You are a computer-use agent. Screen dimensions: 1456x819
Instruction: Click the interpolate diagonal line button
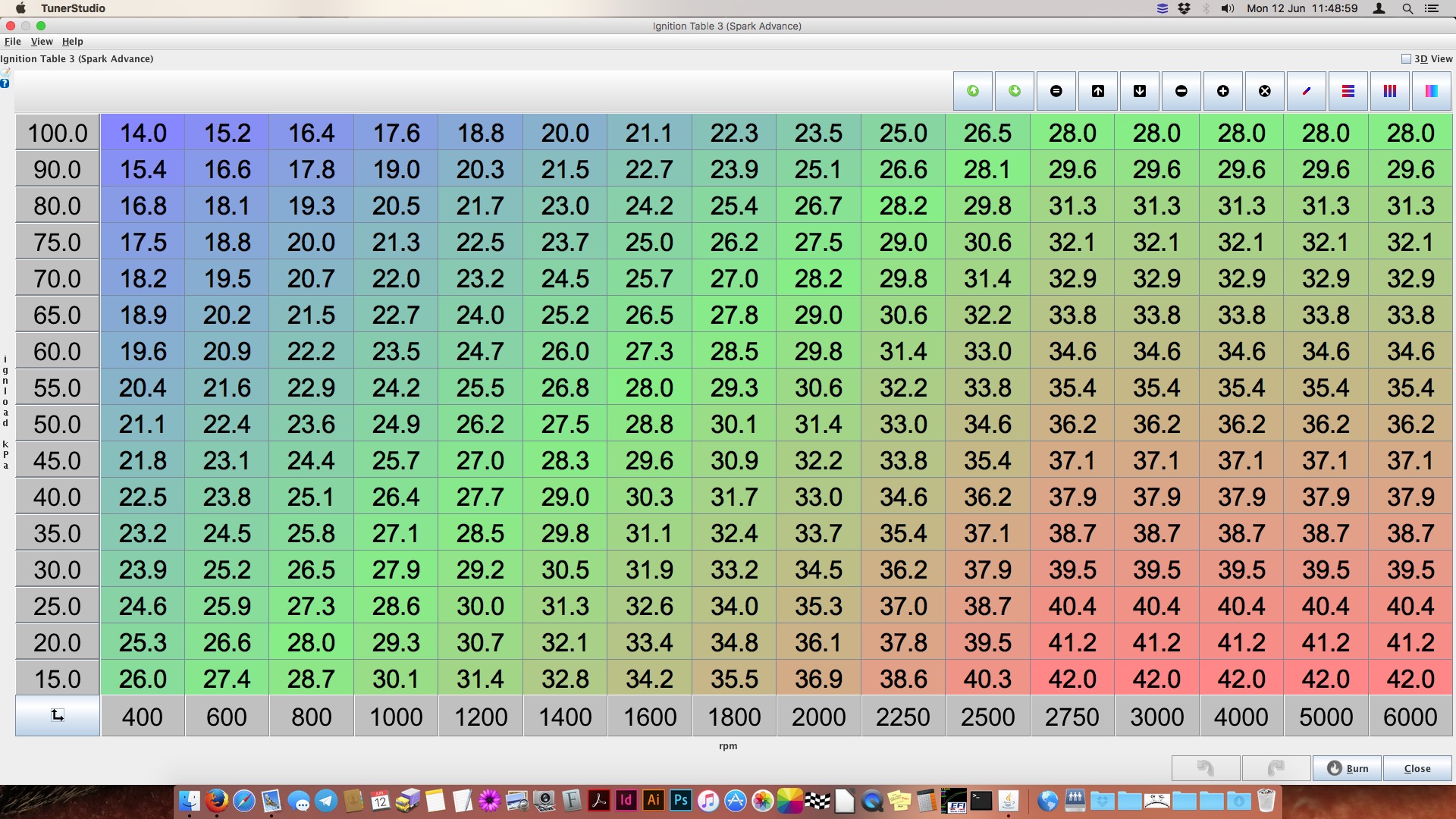click(1307, 91)
